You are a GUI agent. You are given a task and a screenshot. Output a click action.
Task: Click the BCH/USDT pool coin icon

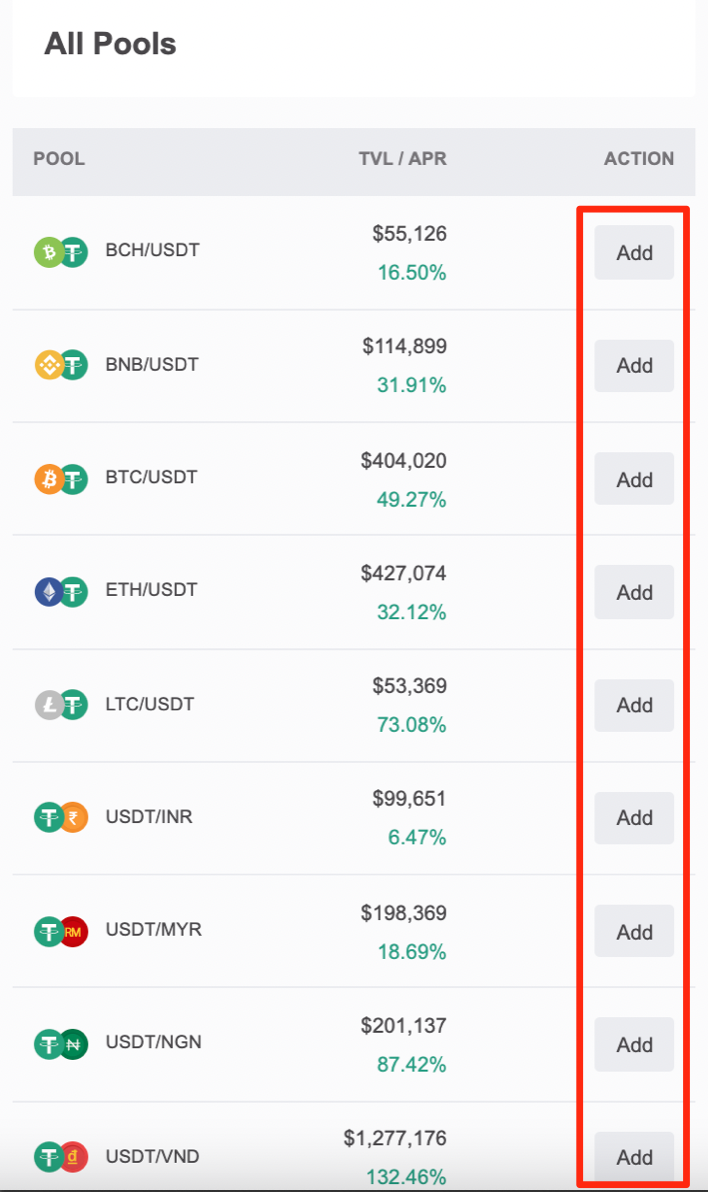[61, 252]
